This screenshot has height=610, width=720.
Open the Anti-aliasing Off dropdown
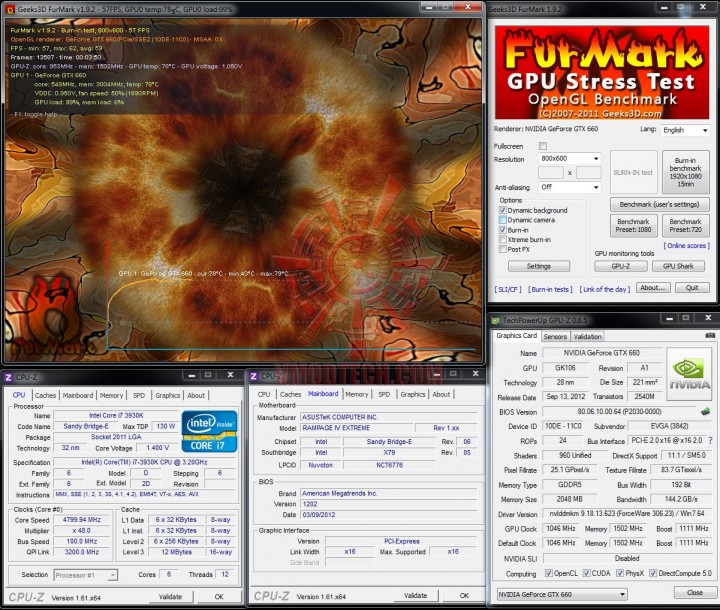point(569,187)
